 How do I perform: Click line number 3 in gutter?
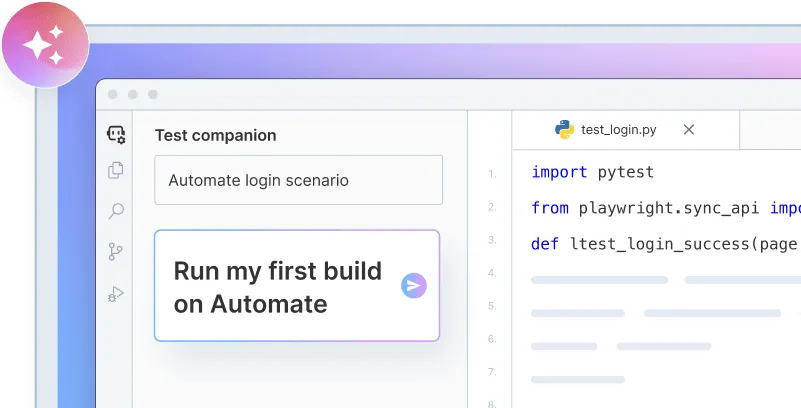(492, 240)
